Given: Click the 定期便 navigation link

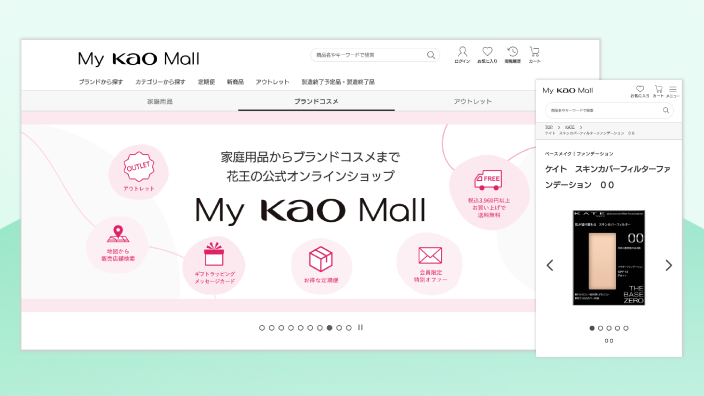Looking at the screenshot, I should coord(206,82).
